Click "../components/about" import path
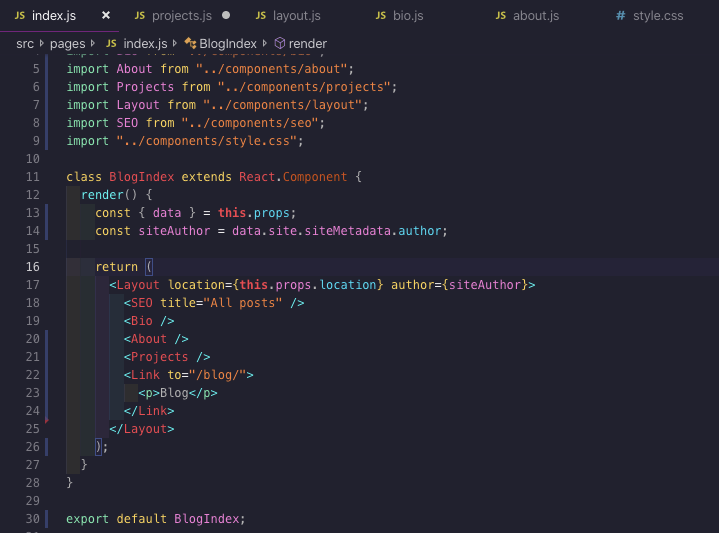 click(271, 69)
